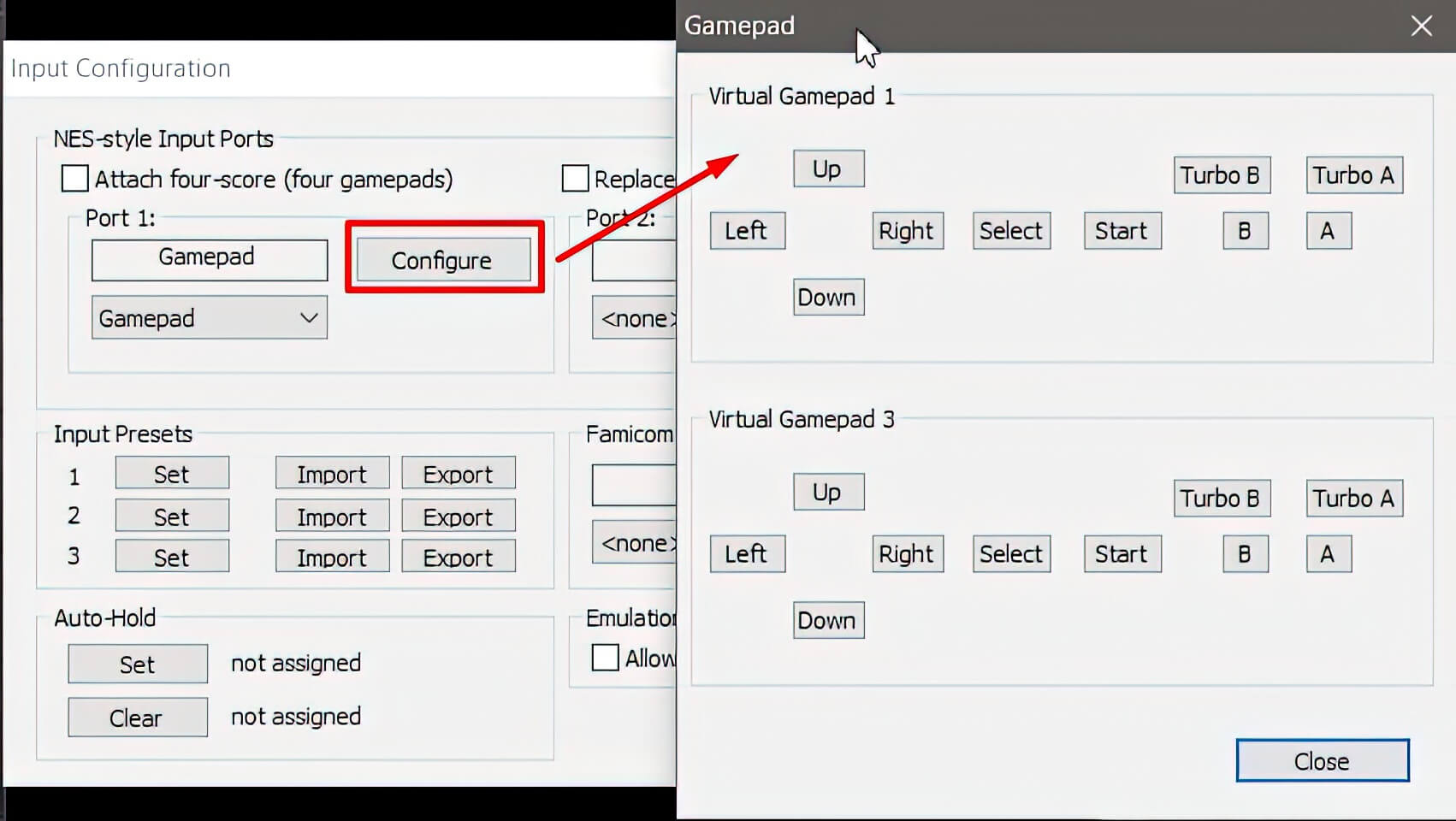This screenshot has height=821, width=1456.
Task: Click Turbo B in Virtual Gamepad 3
Action: [x=1221, y=499]
